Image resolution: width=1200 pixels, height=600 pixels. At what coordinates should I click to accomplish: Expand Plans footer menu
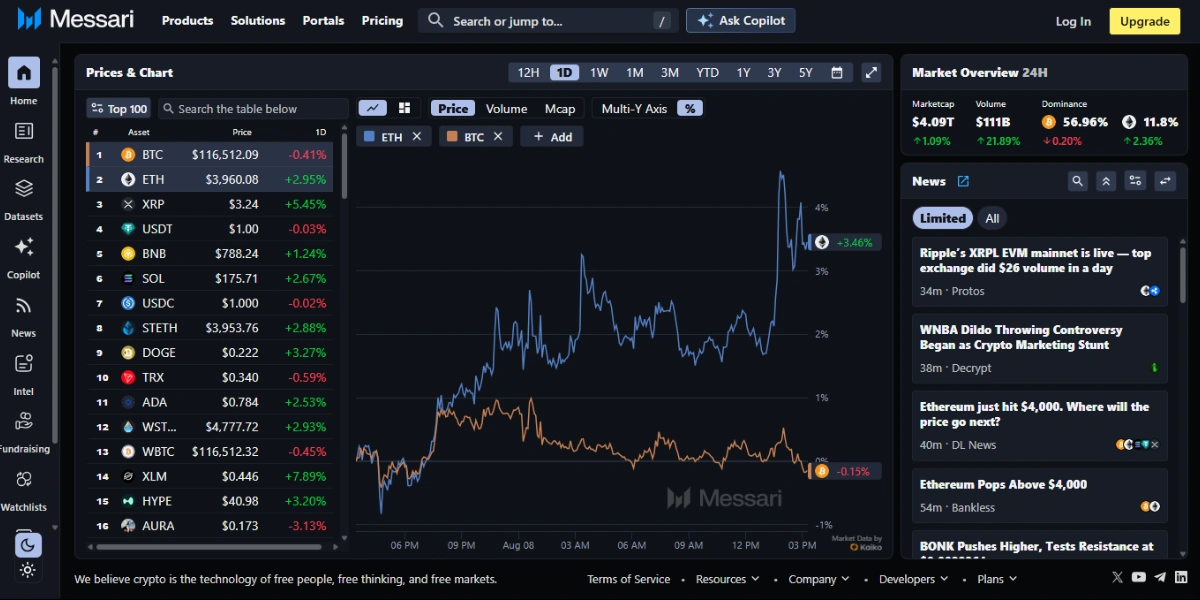(x=997, y=579)
